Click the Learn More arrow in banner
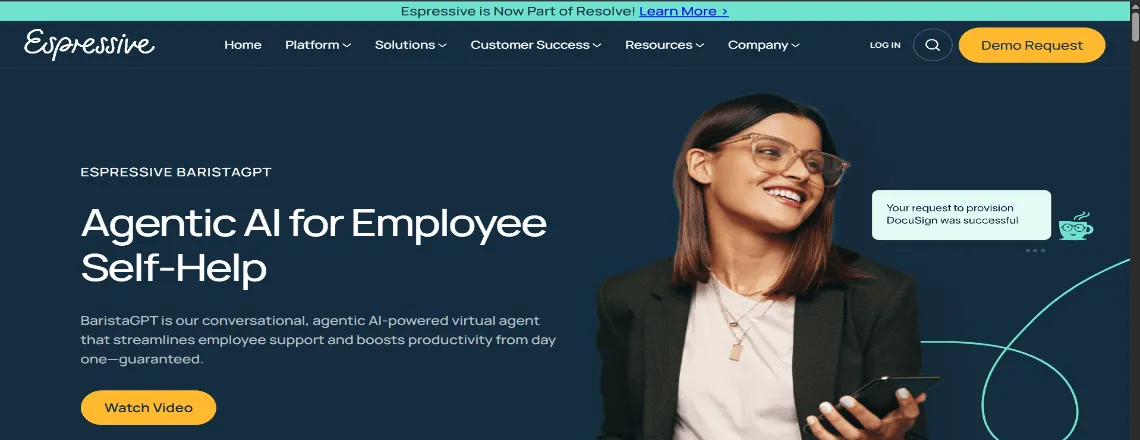The image size is (1140, 440). [723, 12]
